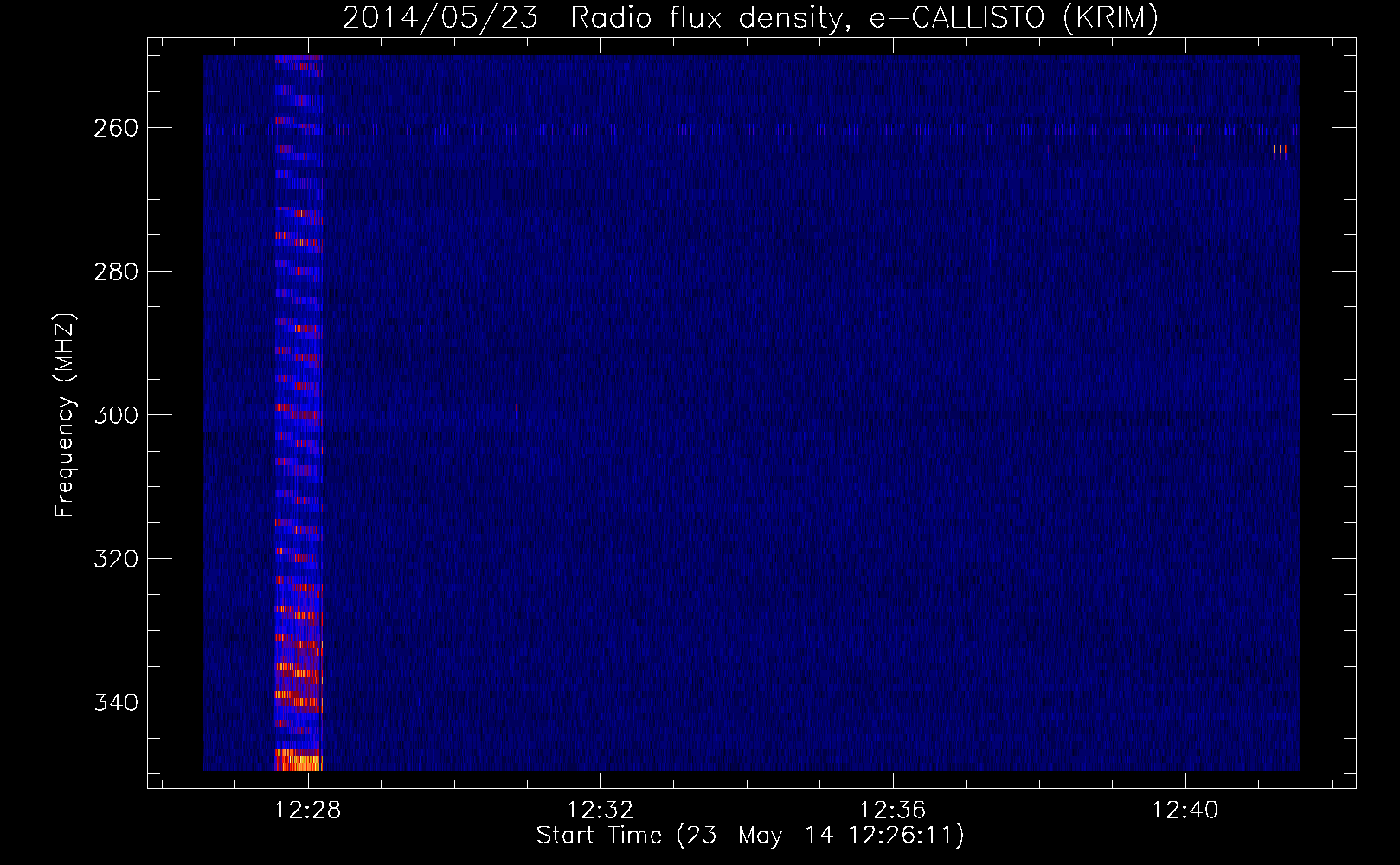This screenshot has height=865, width=1400.
Task: Click the 260 frequency tick label
Action: tap(116, 128)
